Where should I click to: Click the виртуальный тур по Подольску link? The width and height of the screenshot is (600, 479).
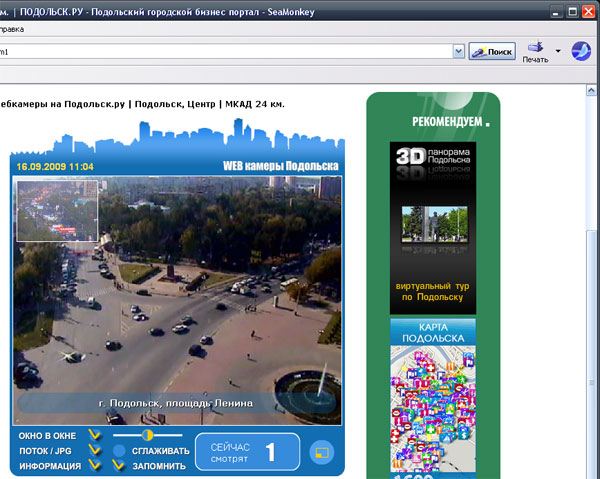click(432, 292)
